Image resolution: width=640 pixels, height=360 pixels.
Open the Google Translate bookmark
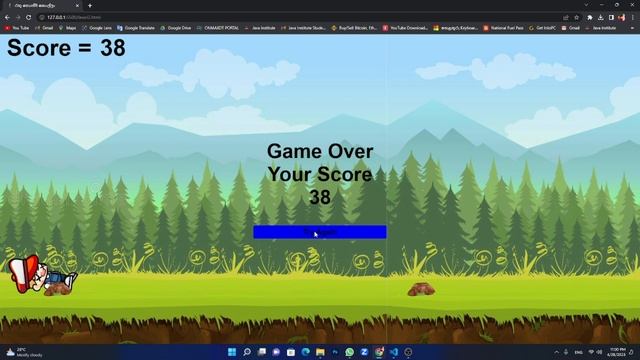tap(136, 28)
